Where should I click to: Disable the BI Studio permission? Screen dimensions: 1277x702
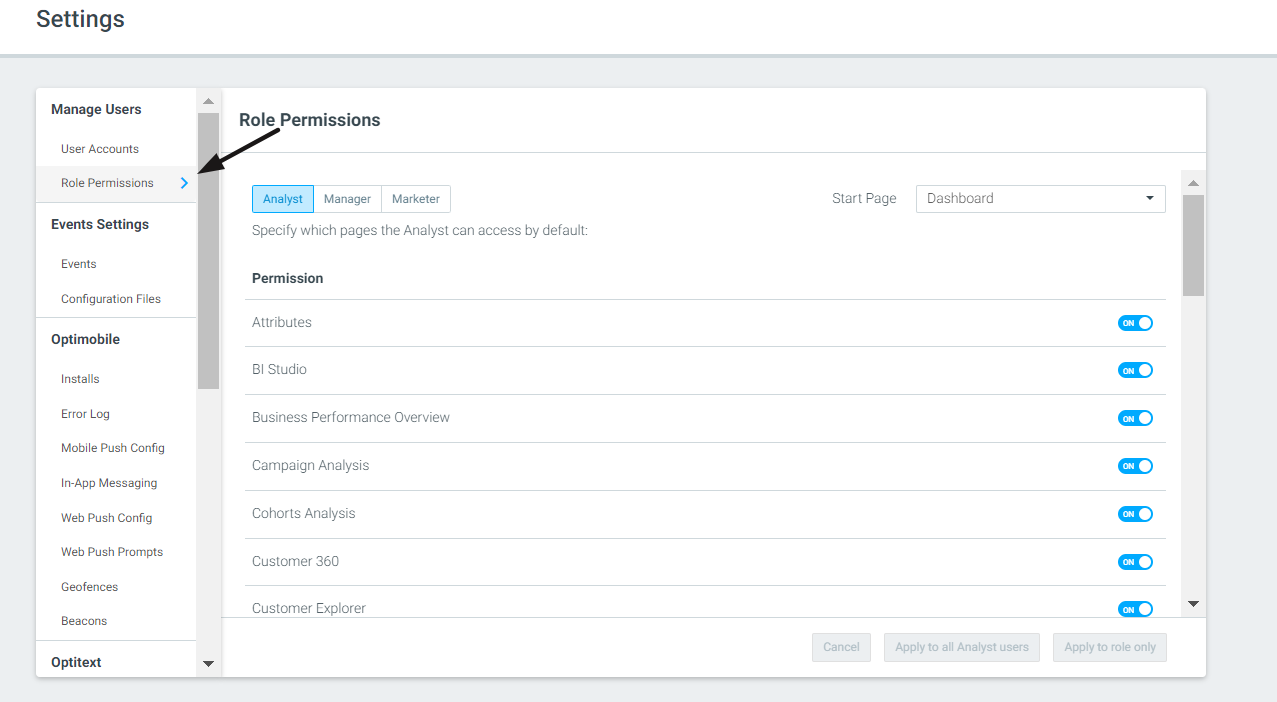tap(1135, 370)
